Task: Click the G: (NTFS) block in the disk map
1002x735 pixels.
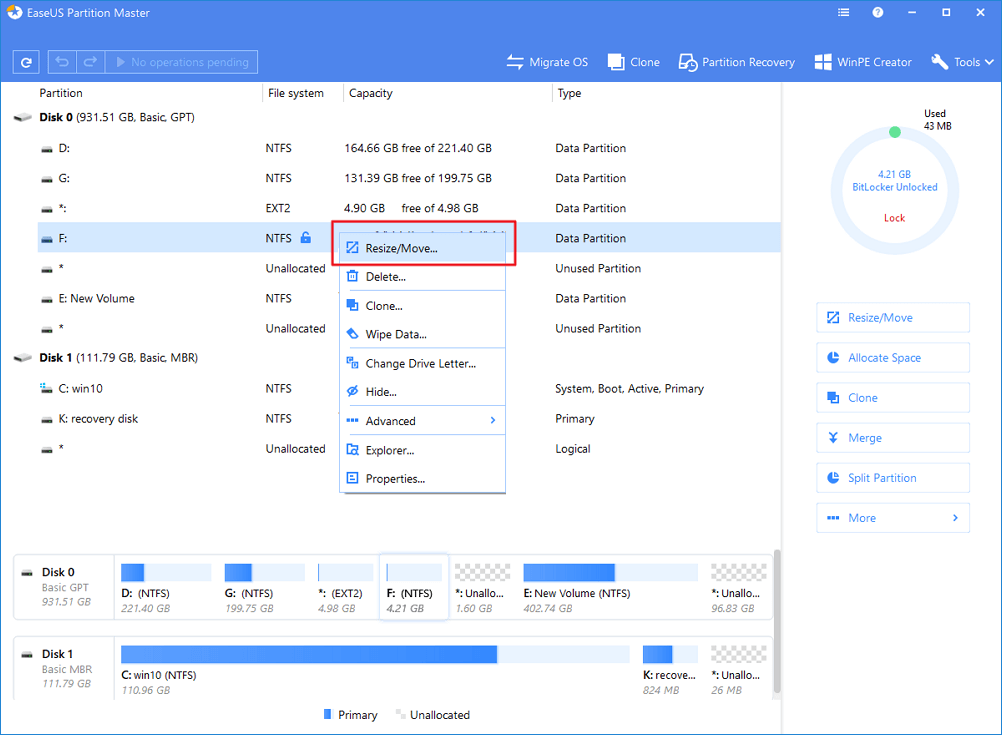Action: coord(265,588)
